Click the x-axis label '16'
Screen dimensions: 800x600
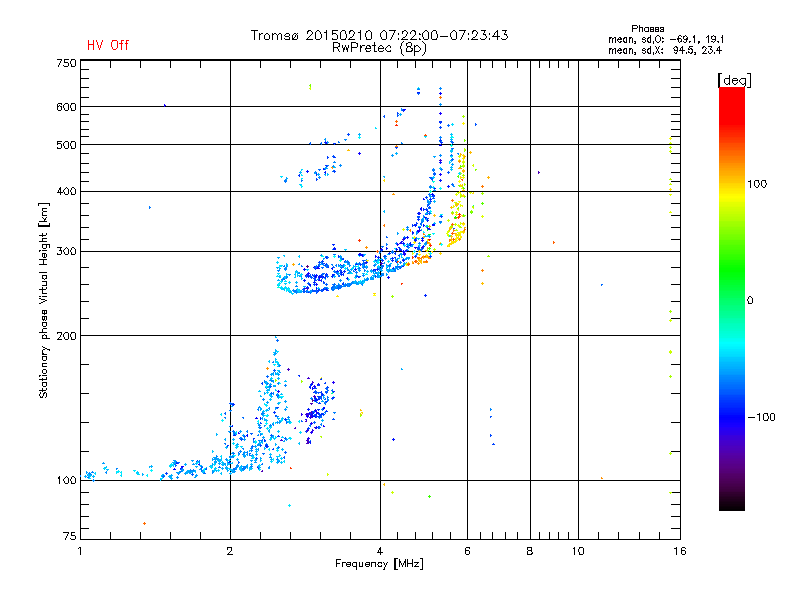pyautogui.click(x=680, y=551)
